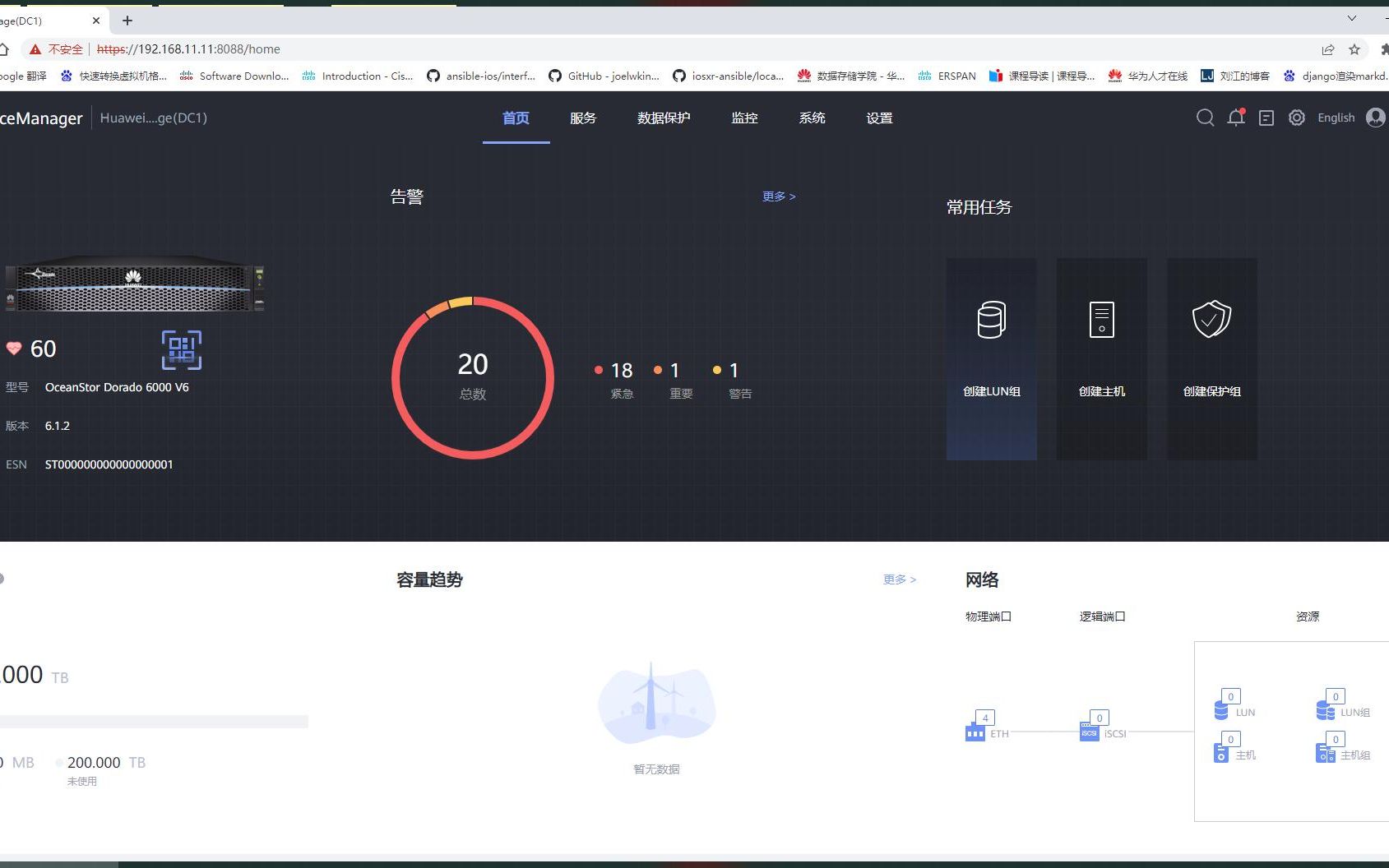Open the settings gear in the header
The height and width of the screenshot is (868, 1389).
coord(1297,118)
